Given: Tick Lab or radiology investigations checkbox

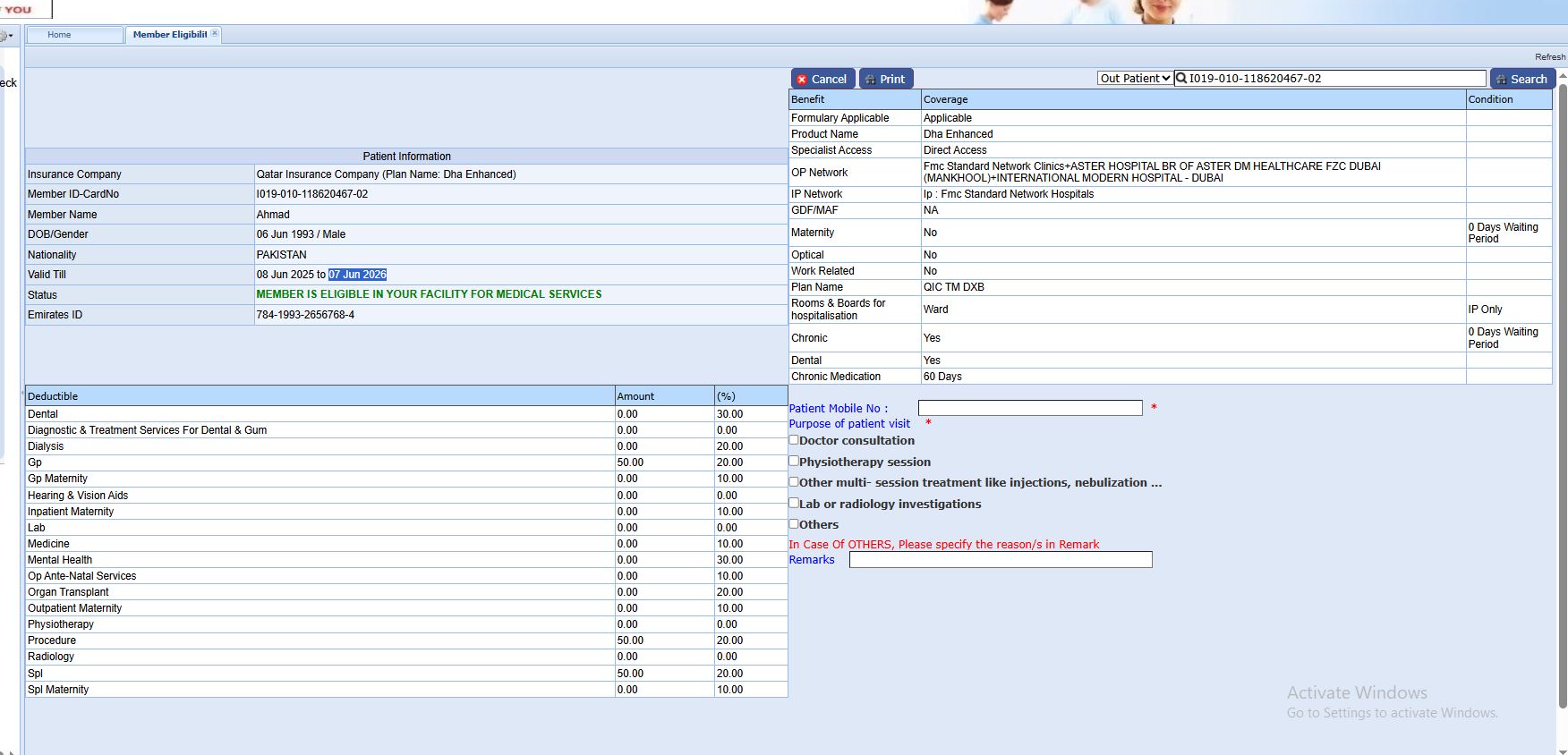Looking at the screenshot, I should (794, 503).
